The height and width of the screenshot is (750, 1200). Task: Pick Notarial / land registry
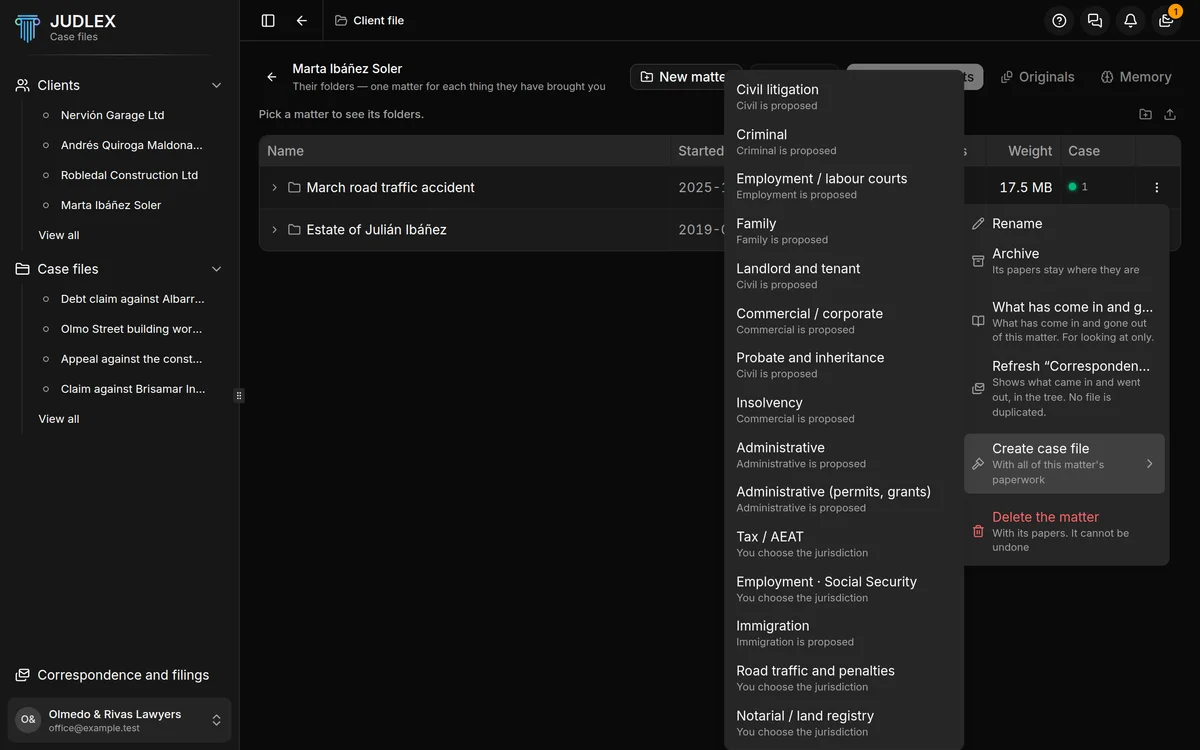click(x=843, y=723)
